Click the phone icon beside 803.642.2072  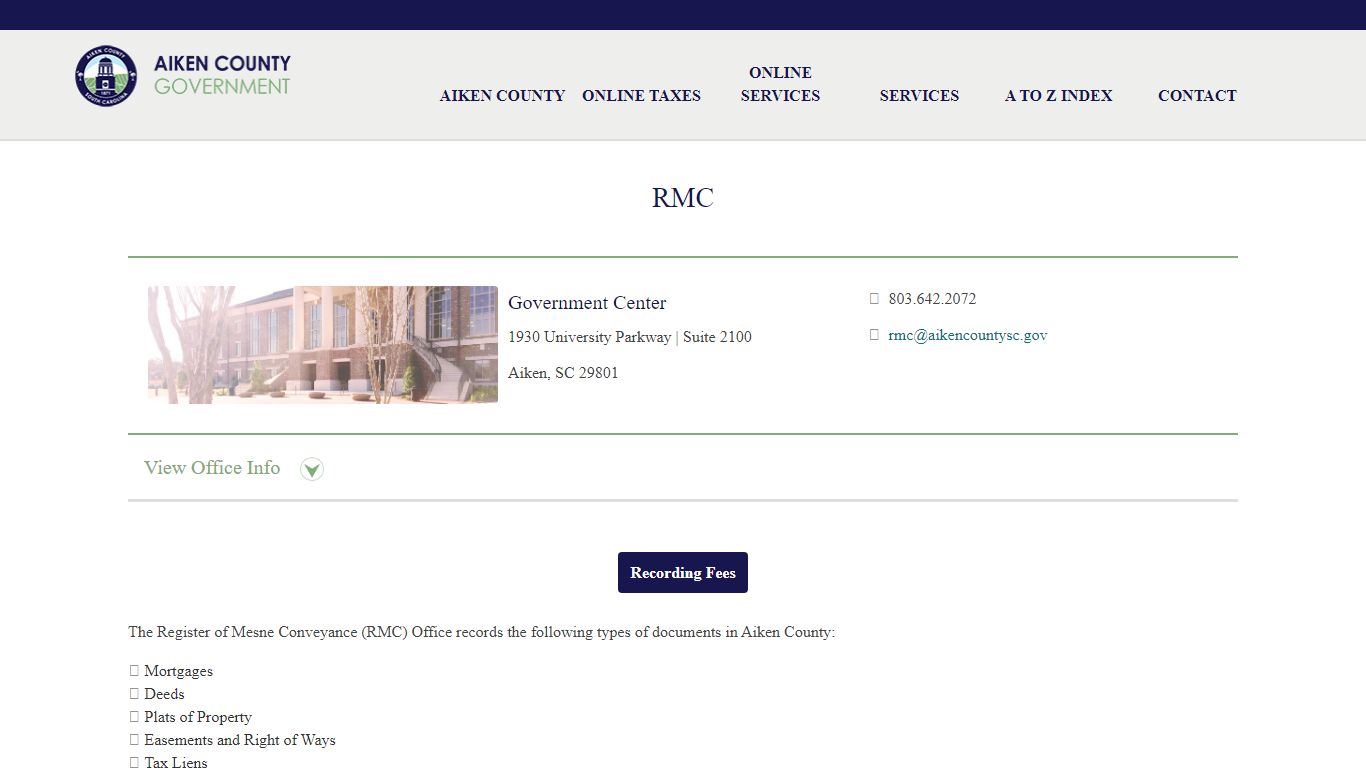coord(874,299)
